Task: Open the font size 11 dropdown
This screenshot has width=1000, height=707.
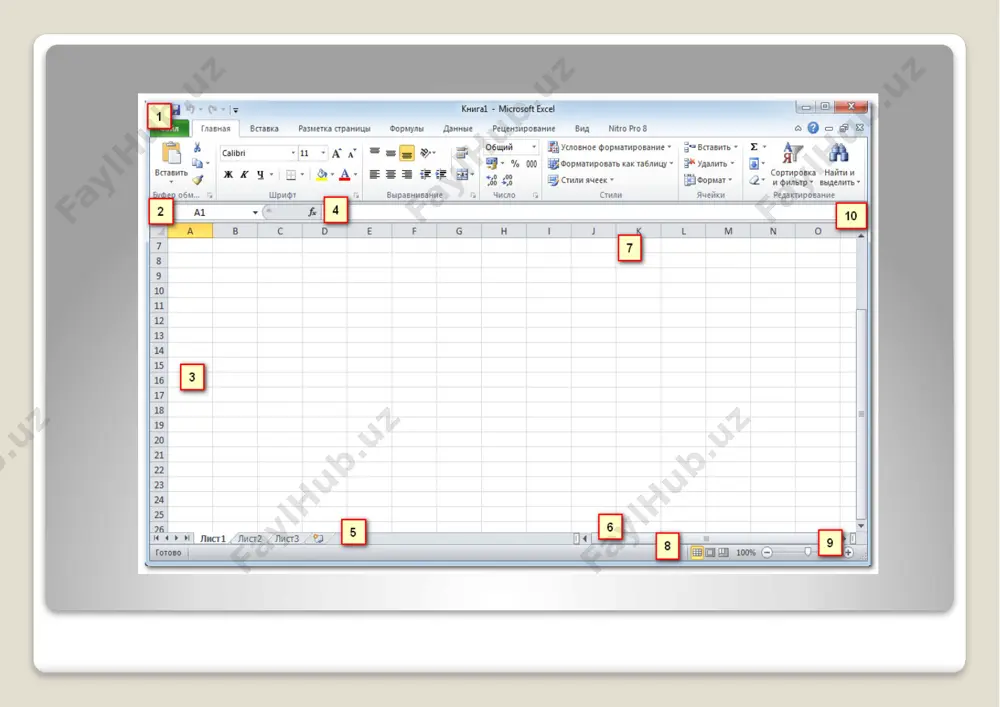Action: pos(323,153)
